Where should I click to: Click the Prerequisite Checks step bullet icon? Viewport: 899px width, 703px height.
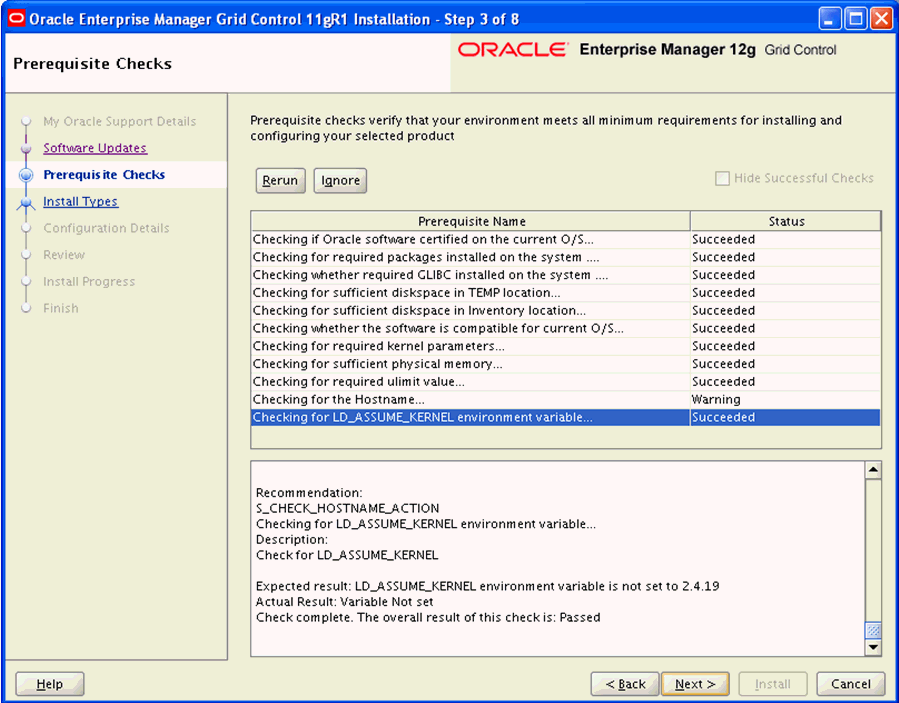[26, 174]
